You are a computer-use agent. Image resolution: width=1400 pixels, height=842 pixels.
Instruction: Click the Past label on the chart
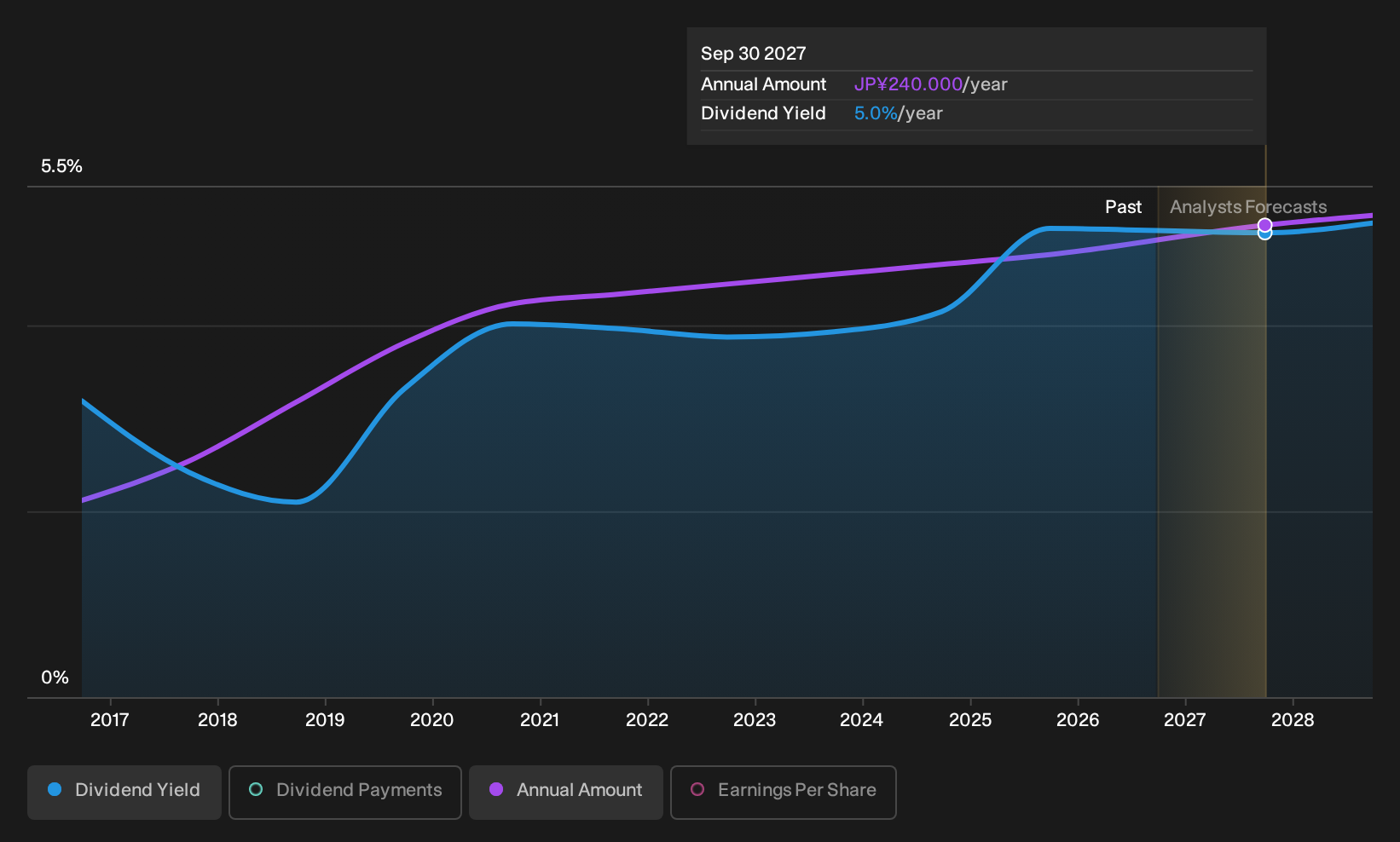[x=1123, y=207]
